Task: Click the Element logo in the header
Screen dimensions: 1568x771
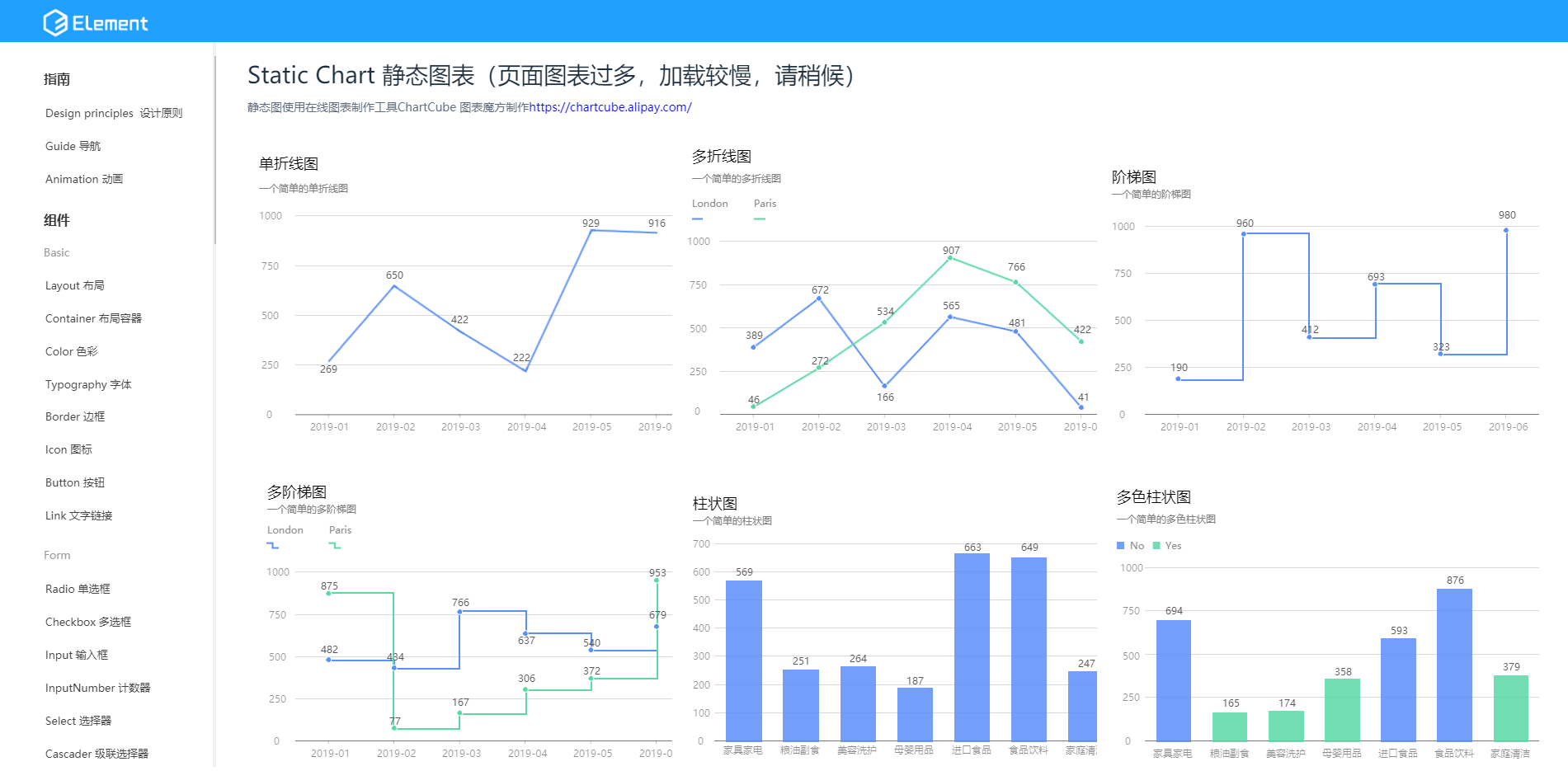Action: point(96,22)
